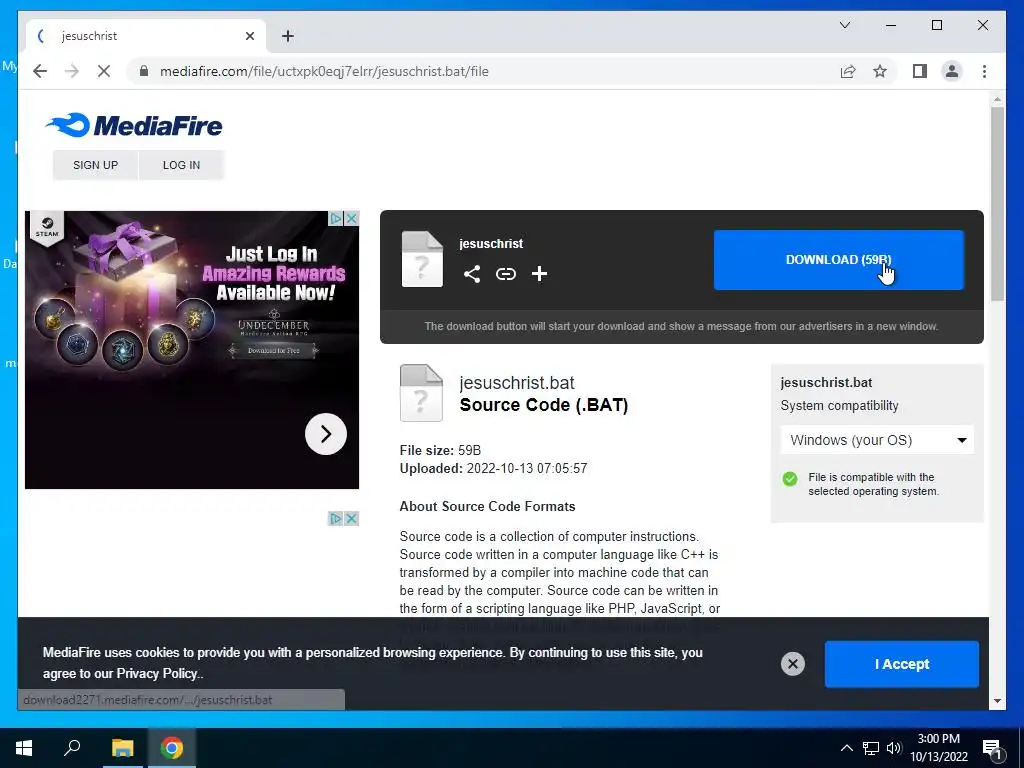Close the lower ad with X
Viewport: 1024px width, 768px height.
(x=351, y=519)
